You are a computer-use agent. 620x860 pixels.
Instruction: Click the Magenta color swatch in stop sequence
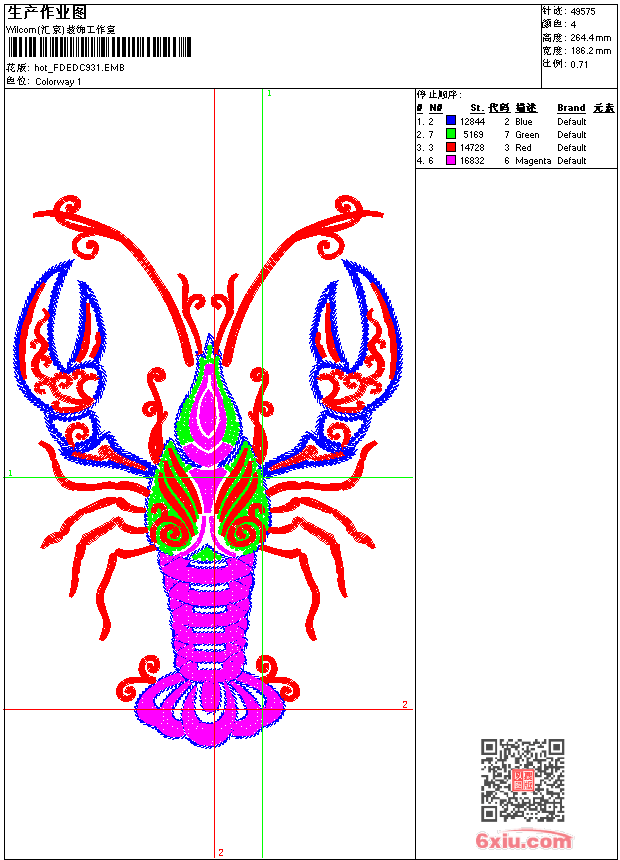tap(451, 160)
